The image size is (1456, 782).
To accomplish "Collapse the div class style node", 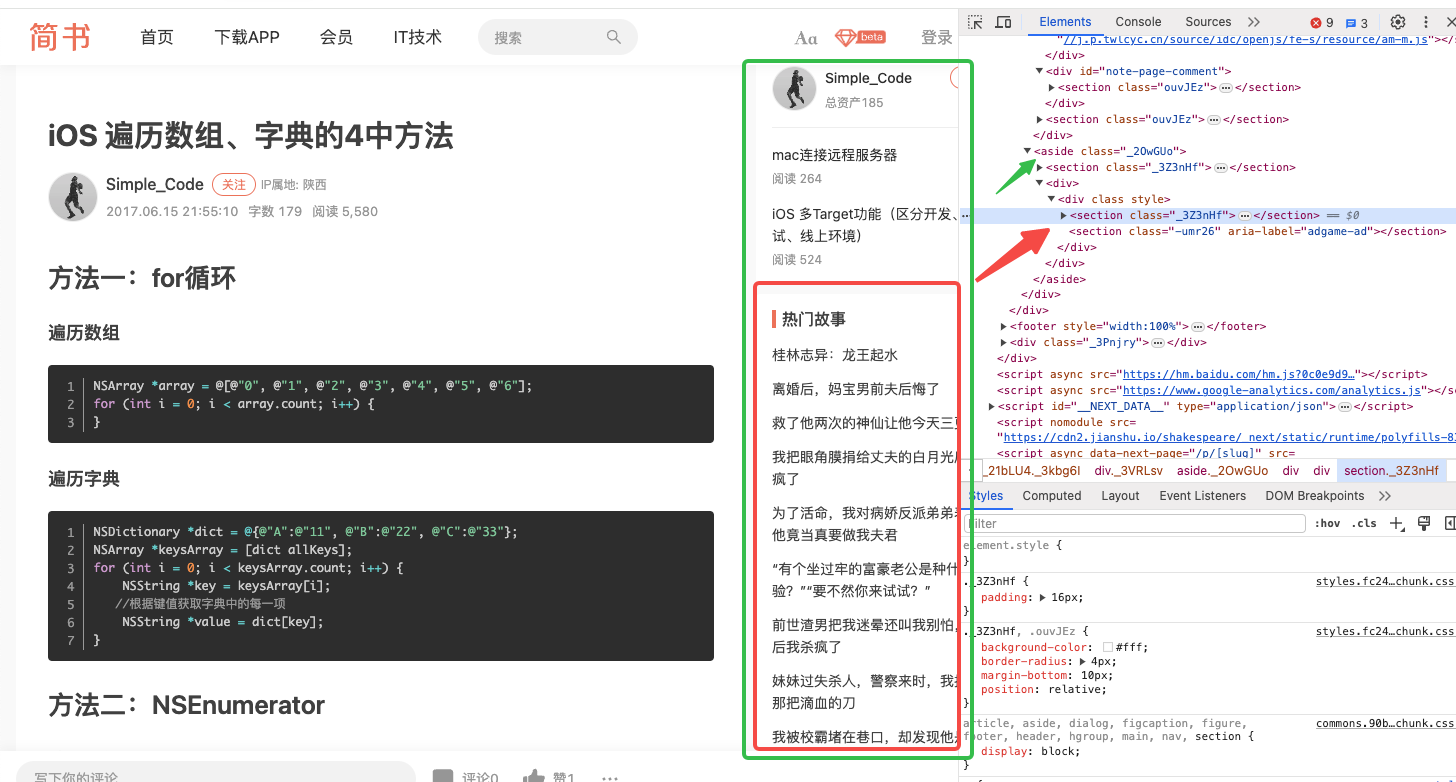I will (1051, 199).
